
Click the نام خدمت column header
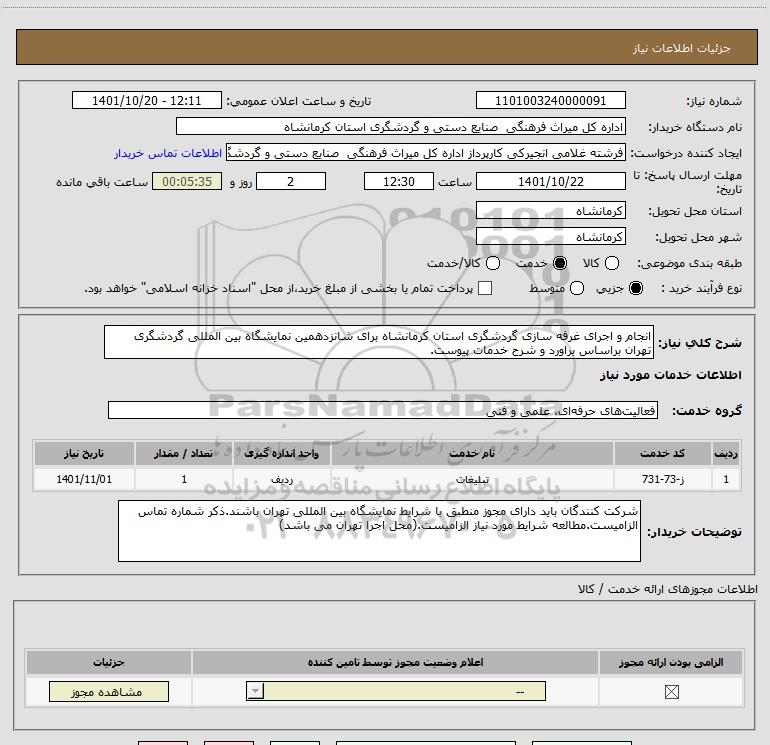coord(472,453)
